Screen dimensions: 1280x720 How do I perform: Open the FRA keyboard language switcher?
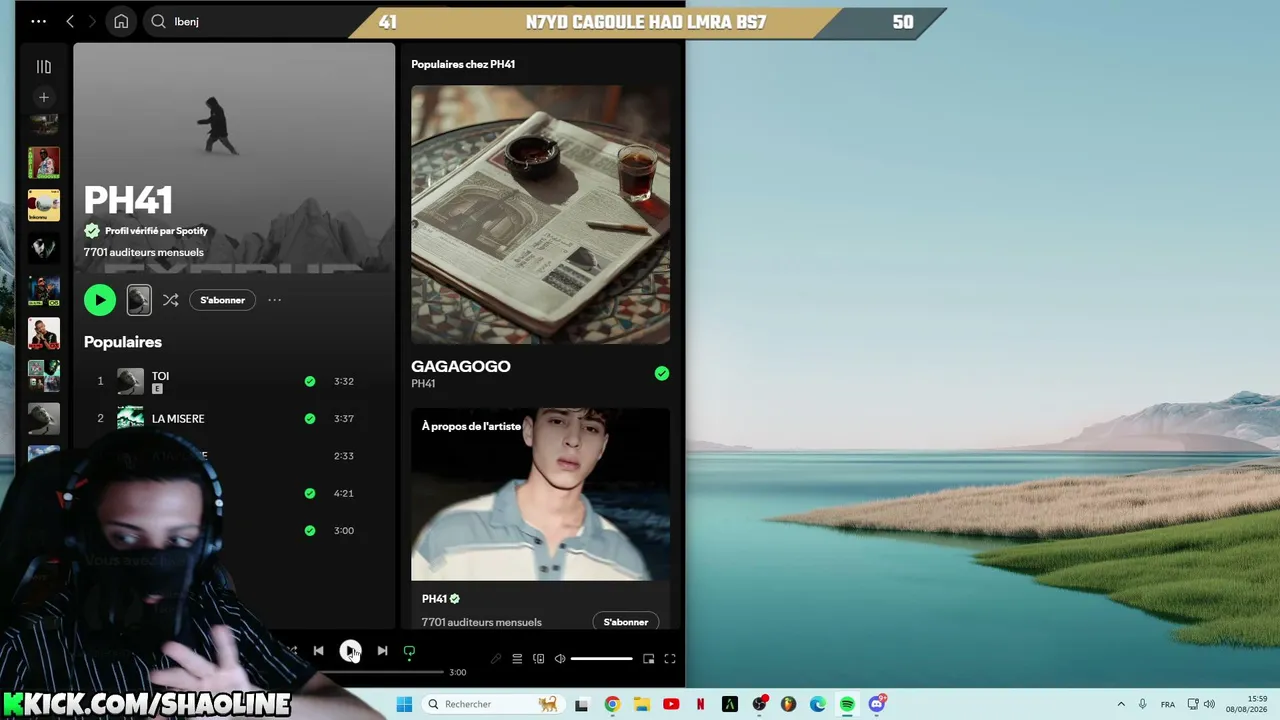[1168, 704]
